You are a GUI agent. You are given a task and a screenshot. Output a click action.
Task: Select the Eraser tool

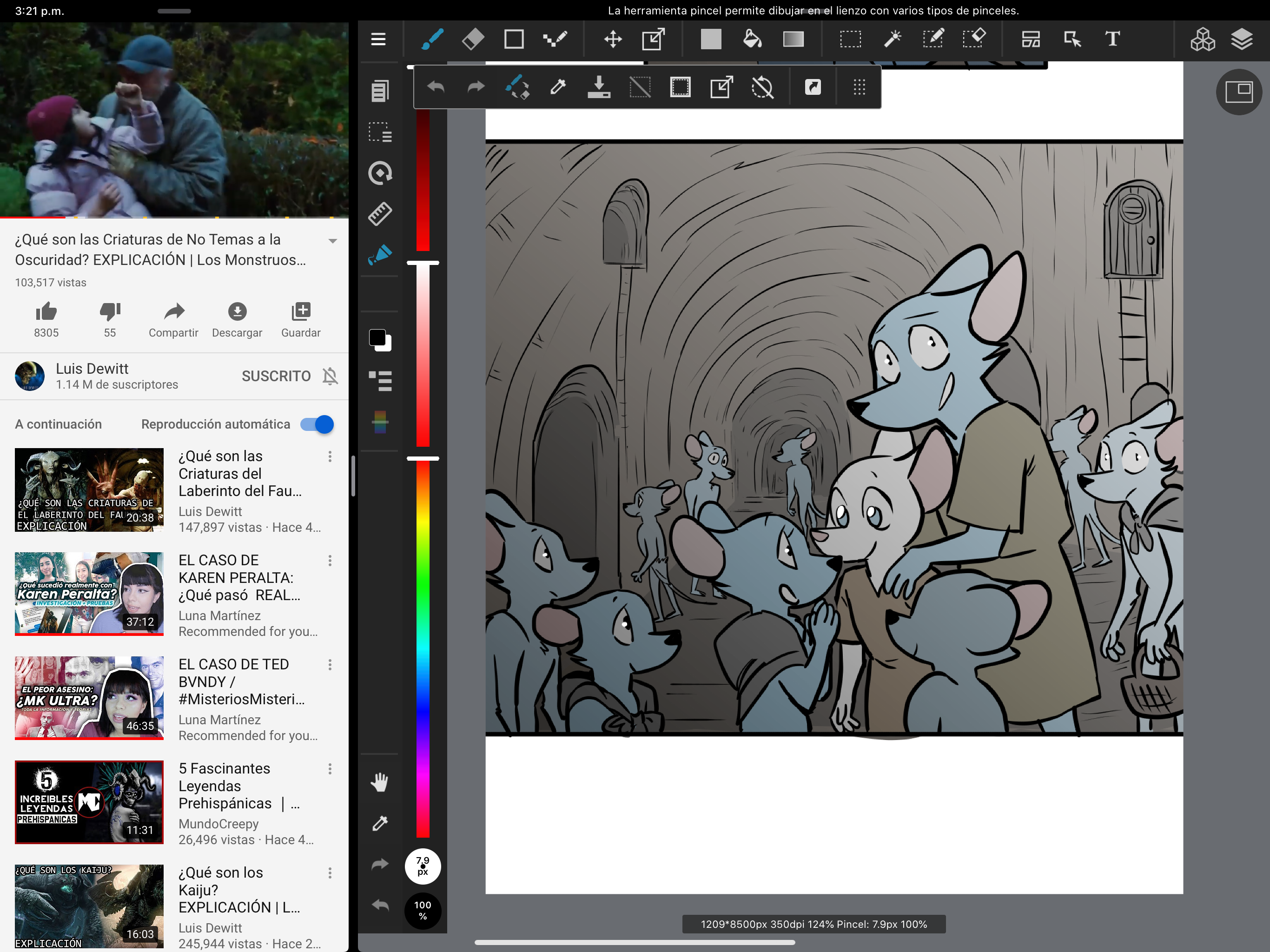(472, 40)
